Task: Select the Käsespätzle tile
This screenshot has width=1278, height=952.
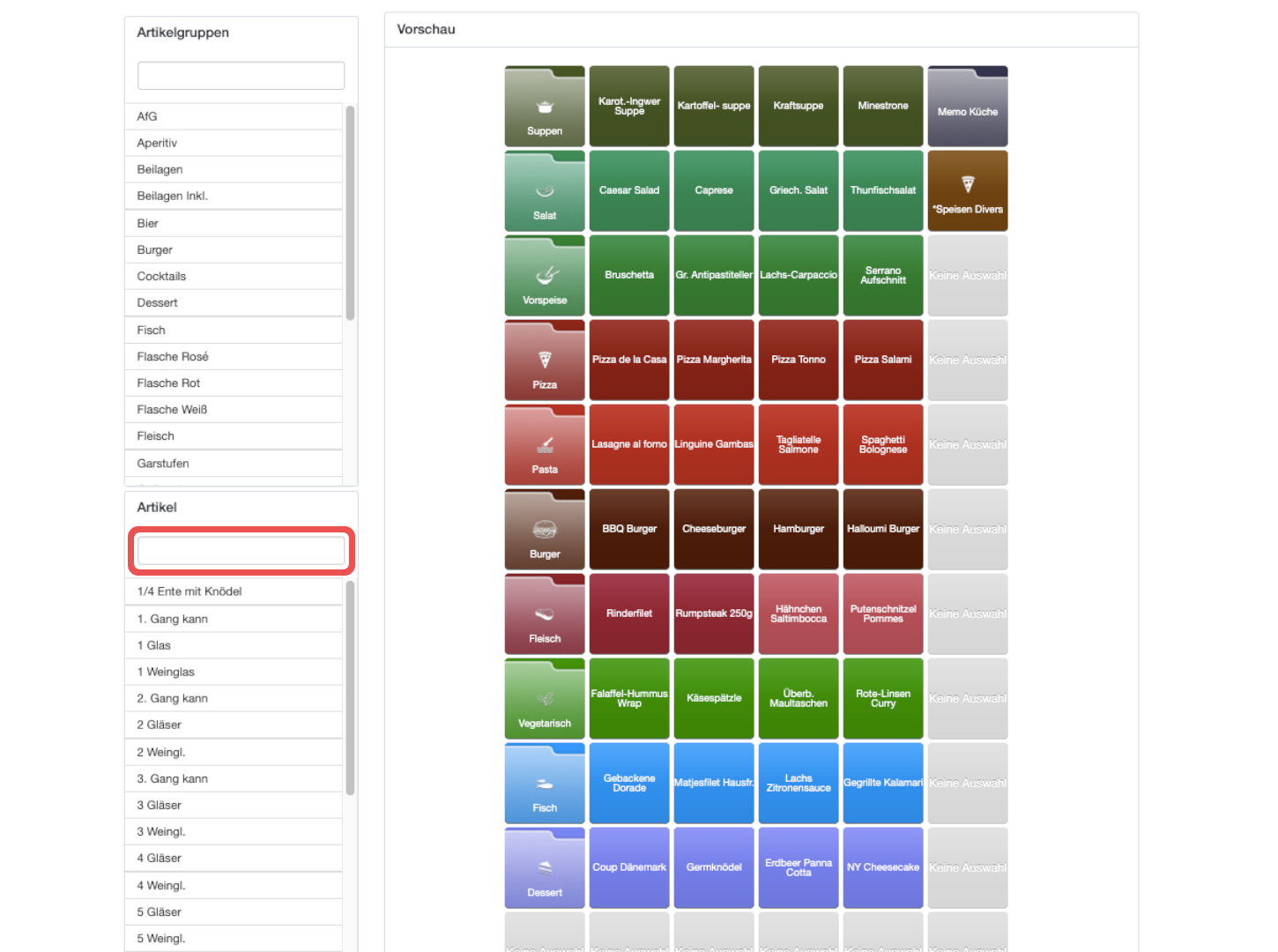Action: [714, 698]
